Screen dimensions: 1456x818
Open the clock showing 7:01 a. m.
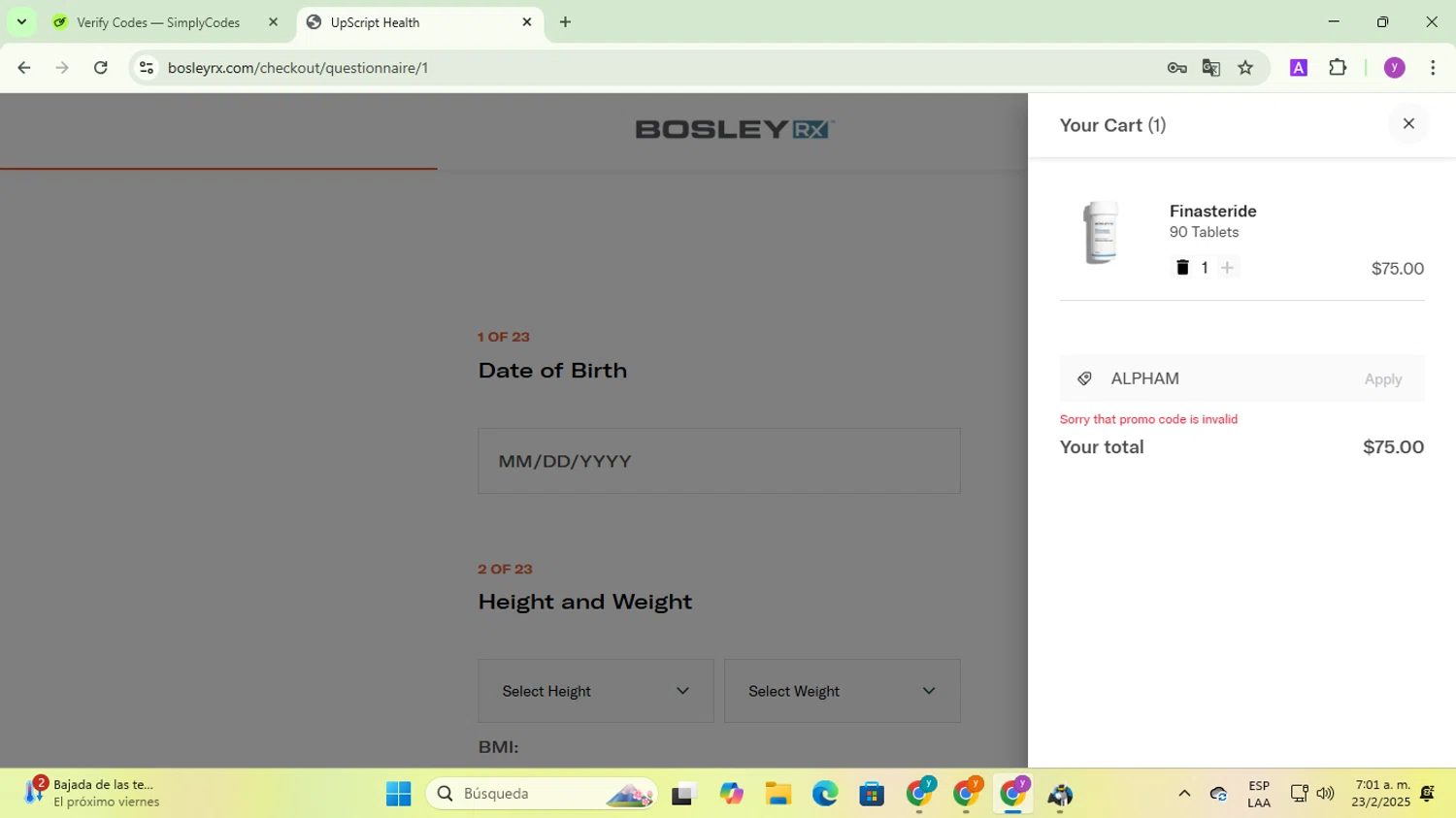1382,794
